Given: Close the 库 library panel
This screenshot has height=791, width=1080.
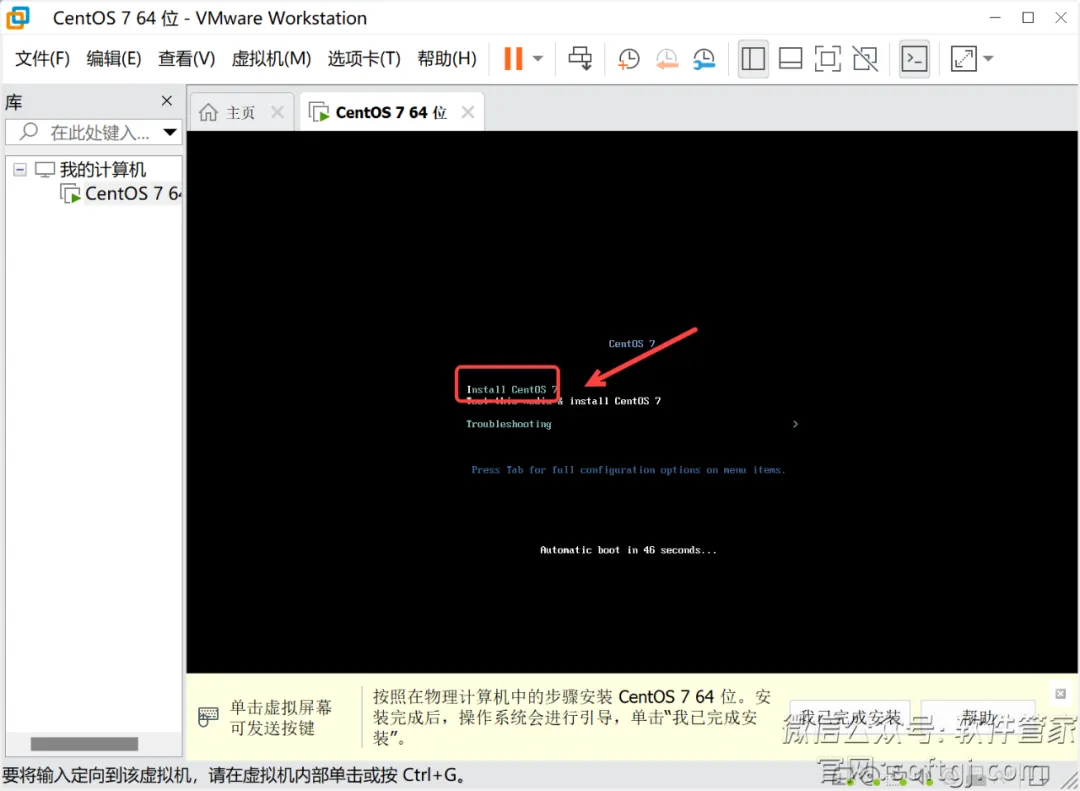Looking at the screenshot, I should pos(167,101).
